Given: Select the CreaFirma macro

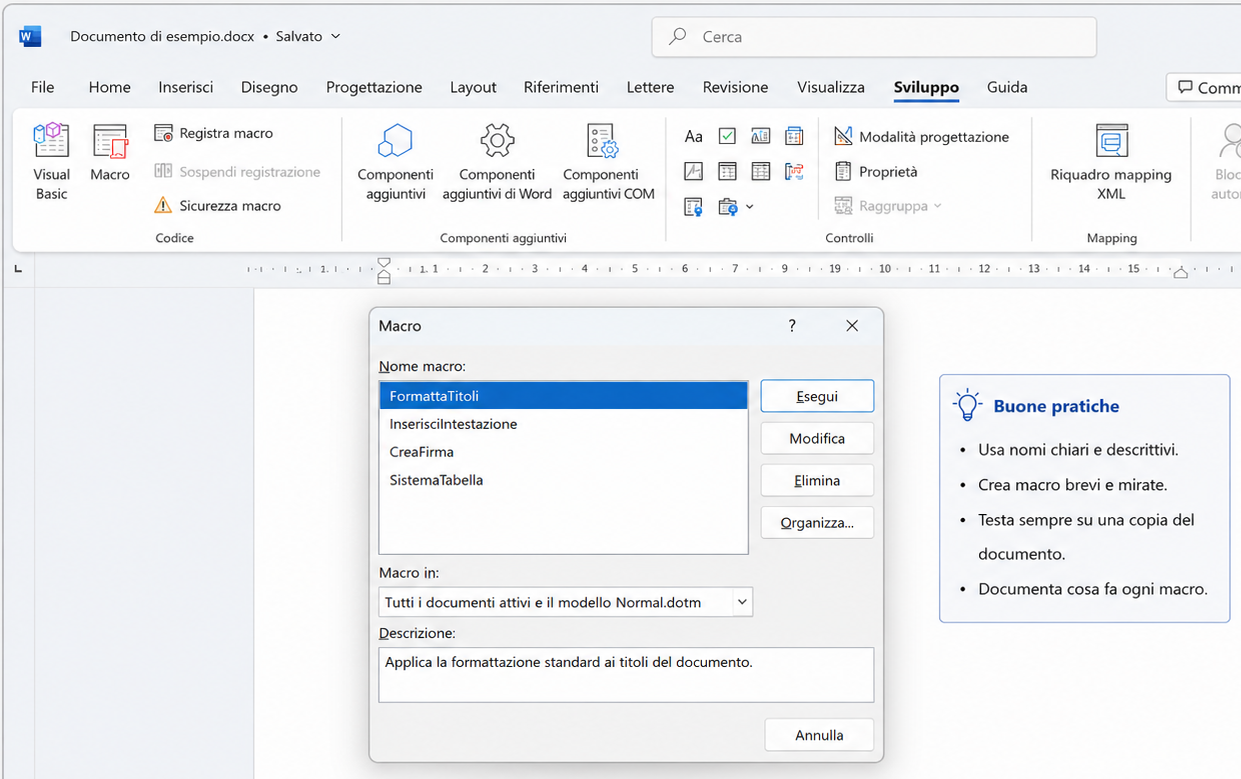Looking at the screenshot, I should pos(564,452).
